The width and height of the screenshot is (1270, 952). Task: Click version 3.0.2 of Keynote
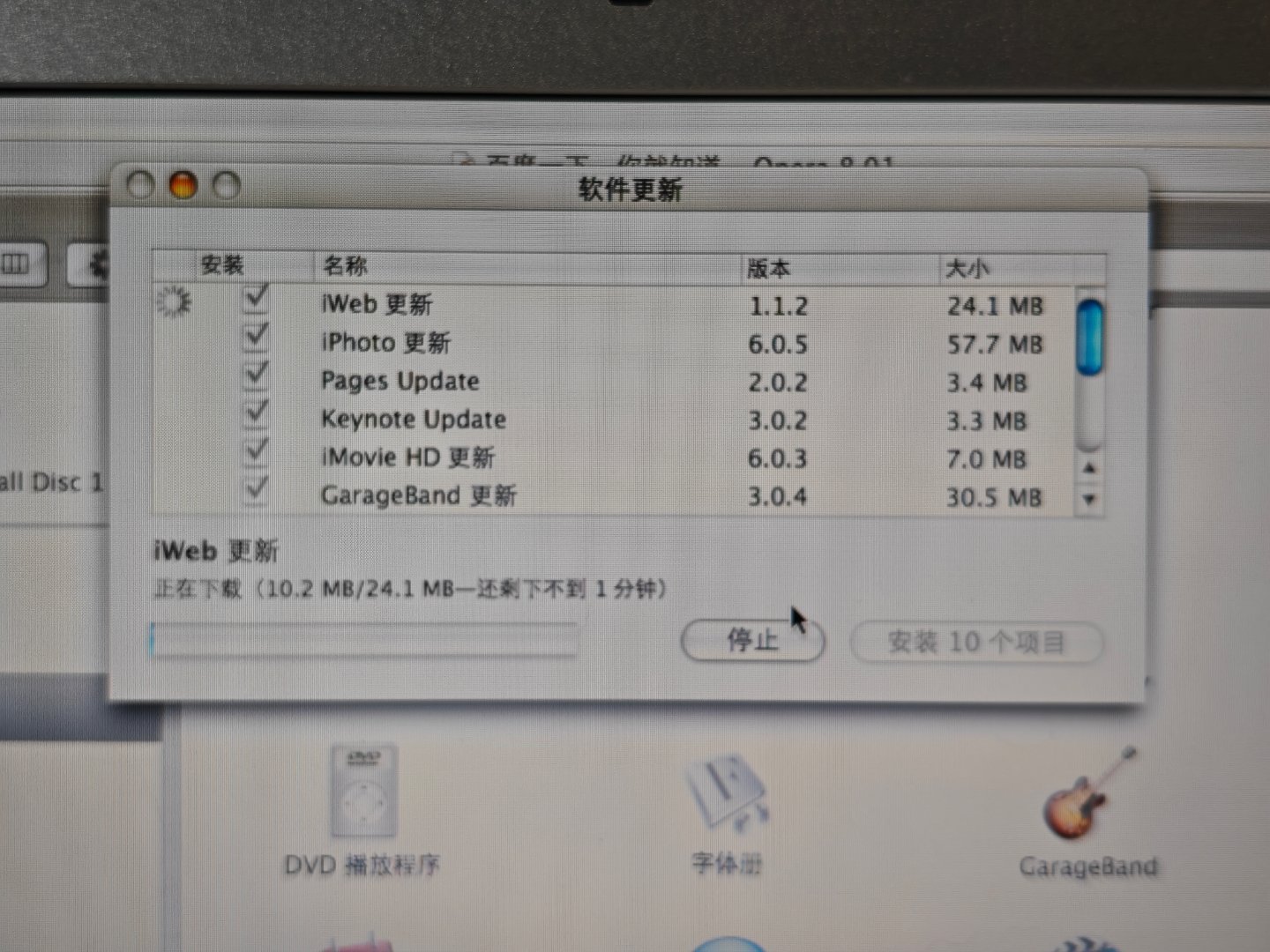(778, 420)
